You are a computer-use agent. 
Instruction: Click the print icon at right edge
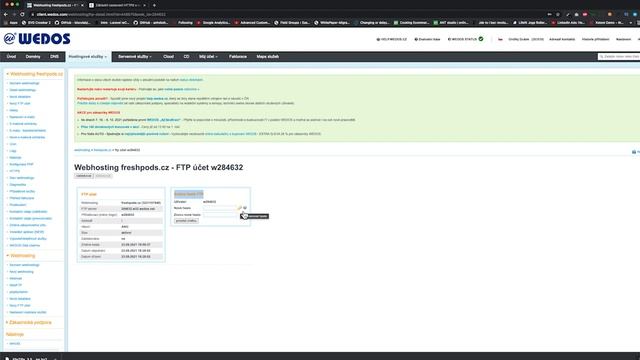(x=634, y=152)
